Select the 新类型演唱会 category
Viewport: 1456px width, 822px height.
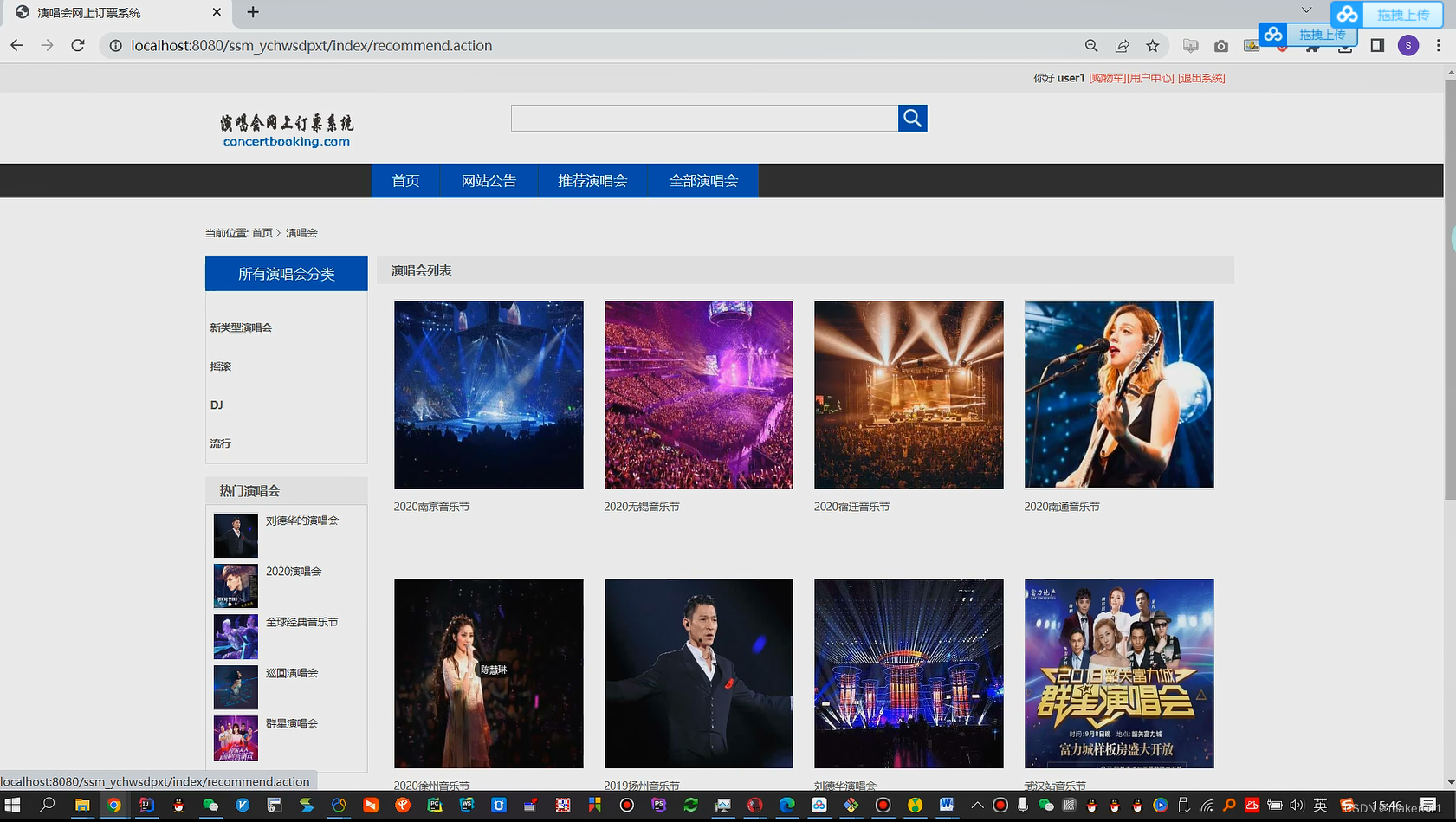pos(241,327)
